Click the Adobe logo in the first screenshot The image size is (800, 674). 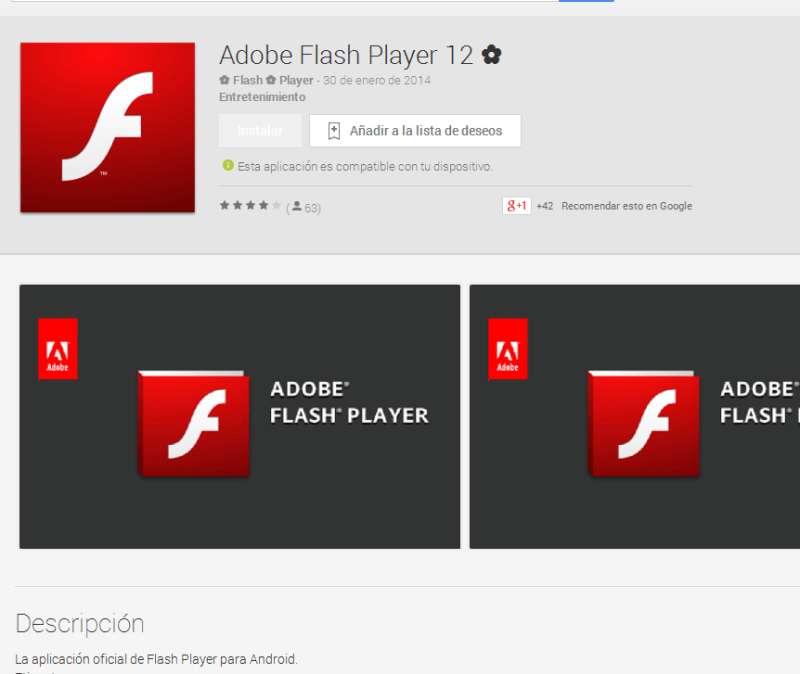click(x=58, y=349)
